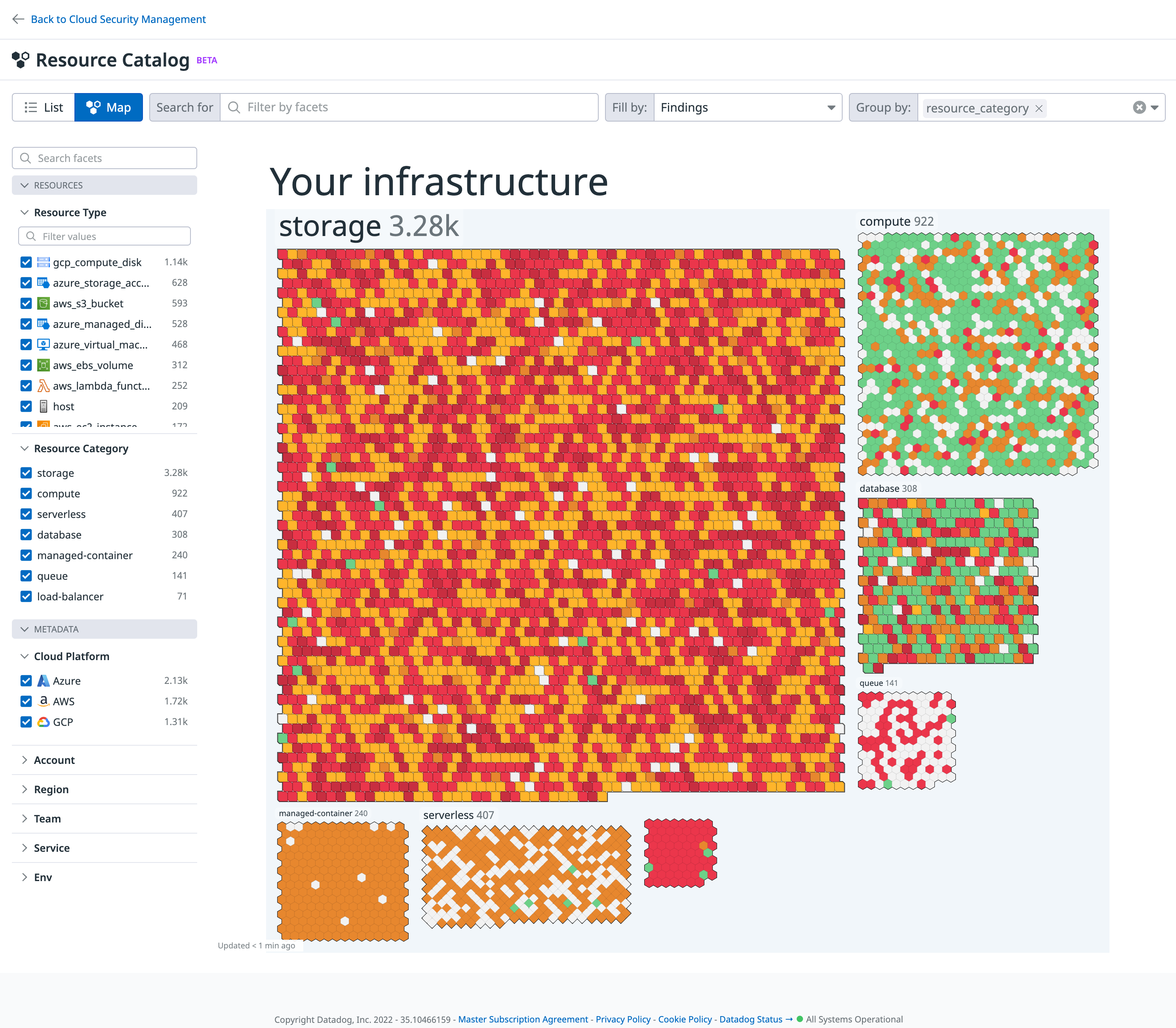Click the S3 bucket icon beside aws_s3_bucket

(44, 303)
